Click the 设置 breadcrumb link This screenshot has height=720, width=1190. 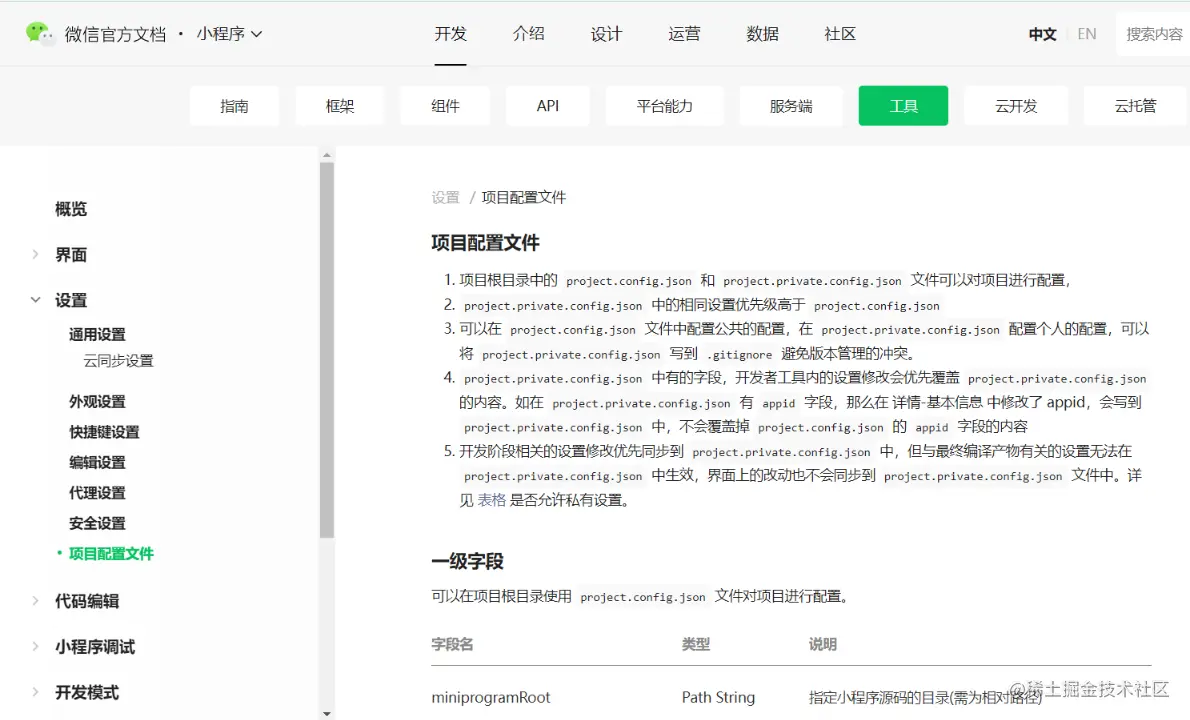[445, 197]
